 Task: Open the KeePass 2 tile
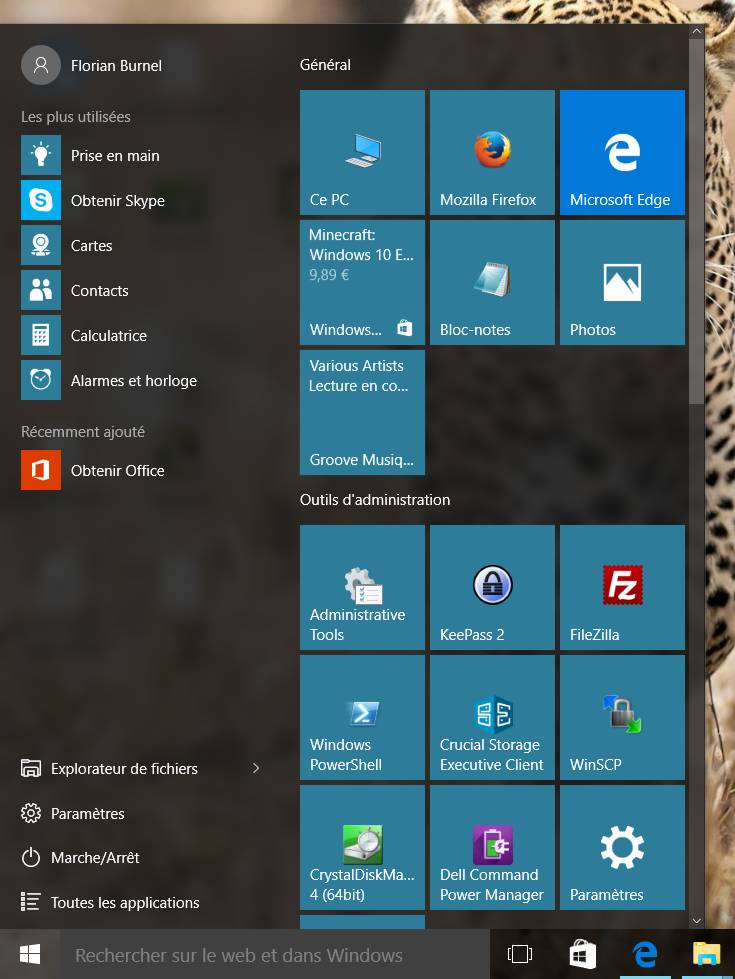pos(492,587)
